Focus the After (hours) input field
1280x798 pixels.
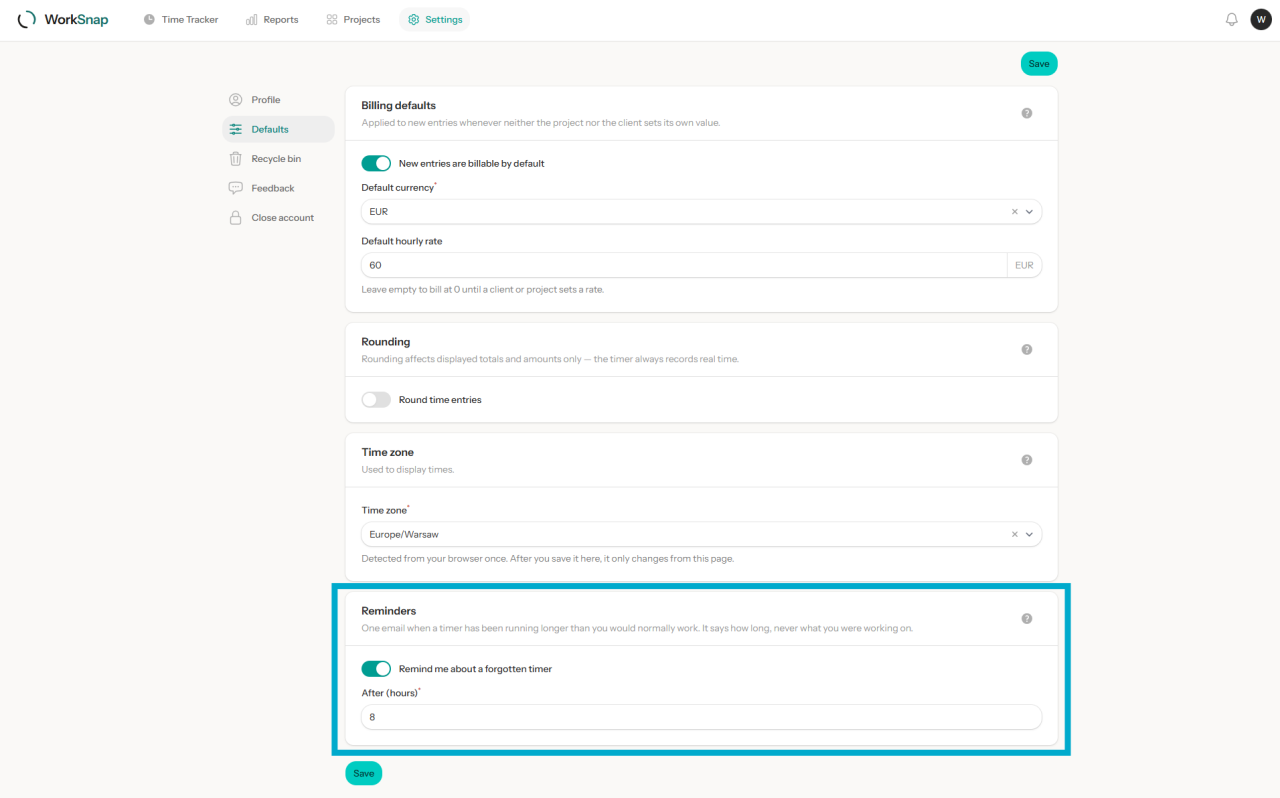click(x=701, y=717)
